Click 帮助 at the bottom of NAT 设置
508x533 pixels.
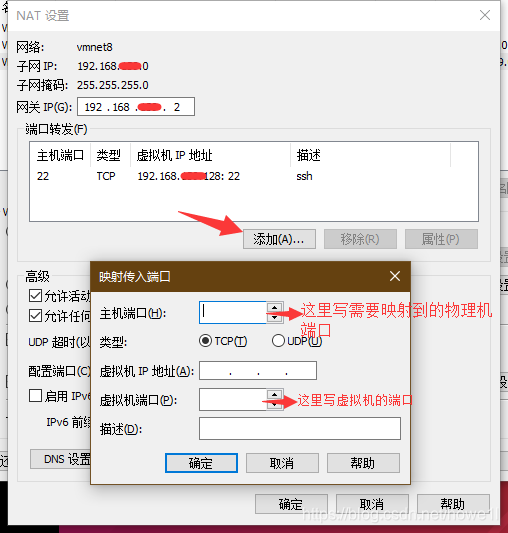[x=453, y=504]
